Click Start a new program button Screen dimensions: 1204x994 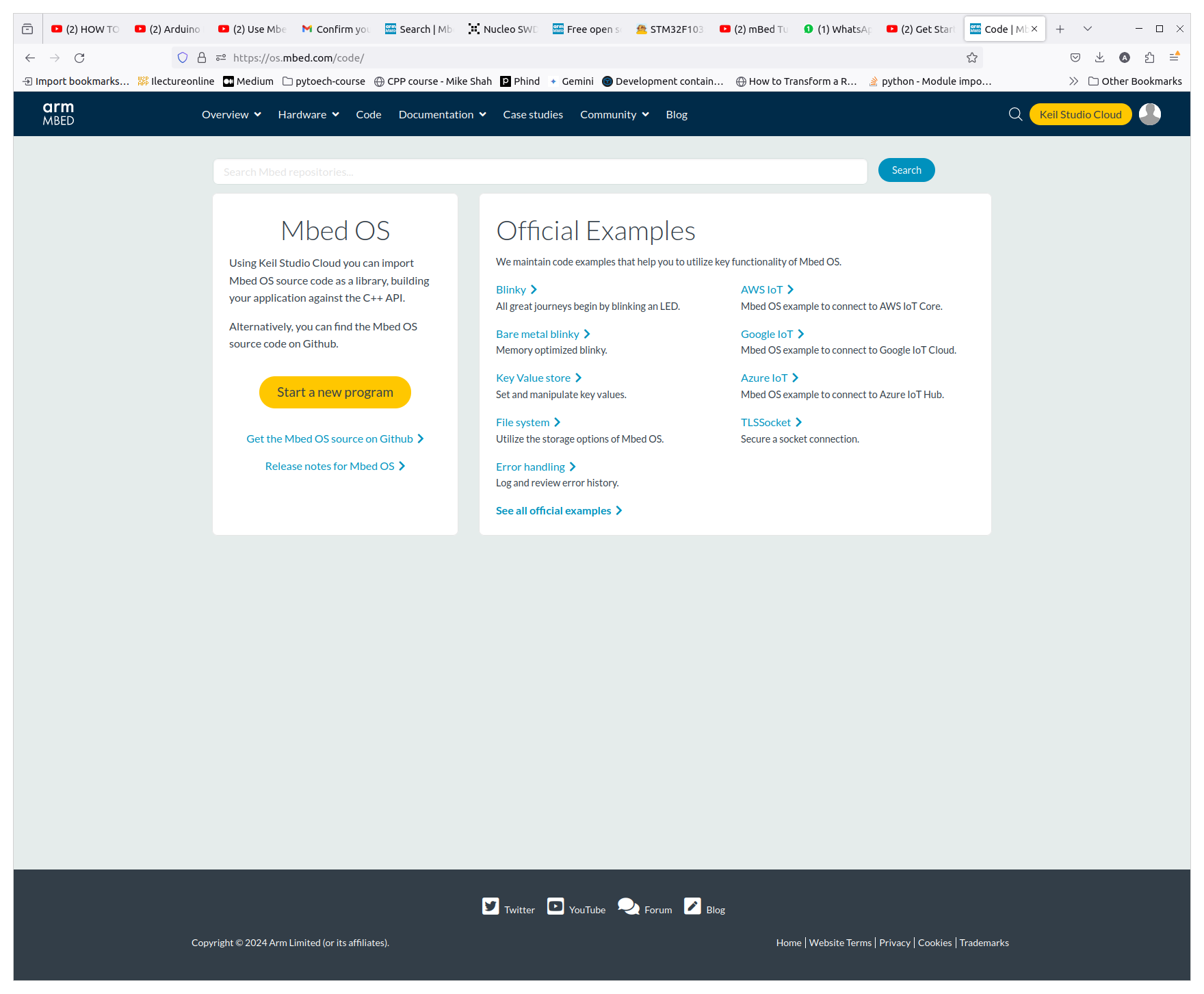point(335,392)
